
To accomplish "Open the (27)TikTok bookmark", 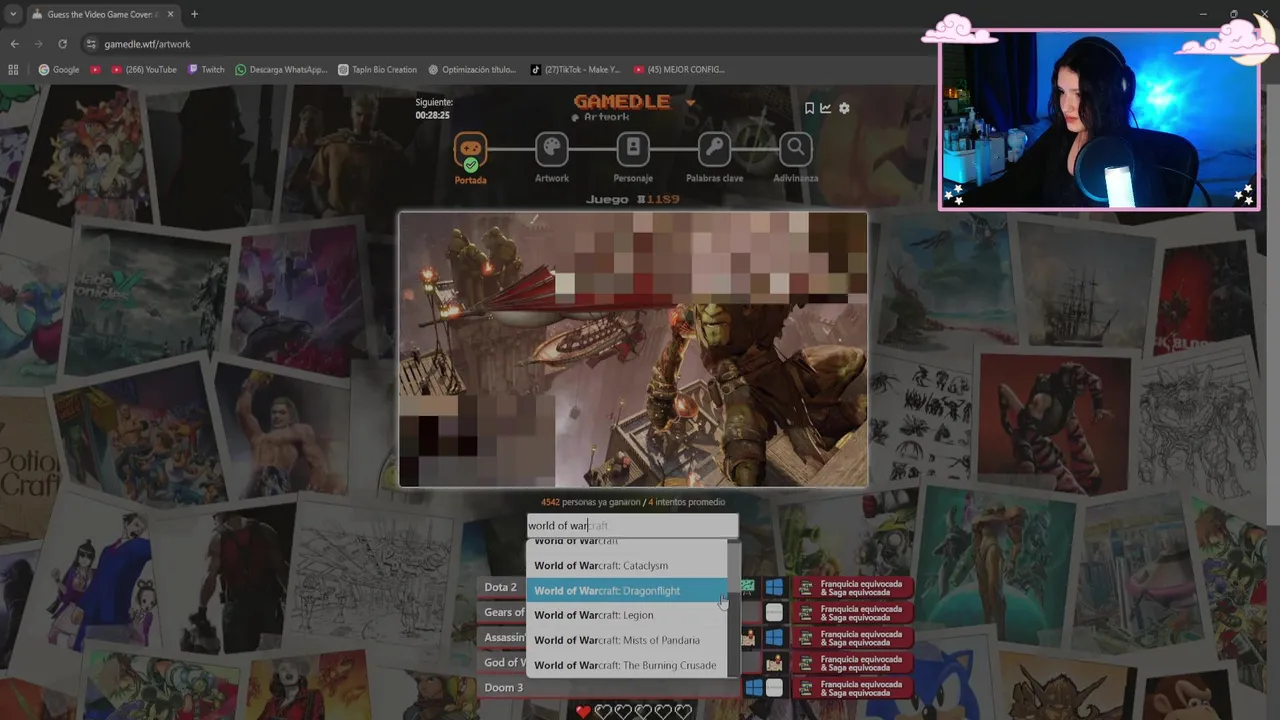I will click(x=575, y=70).
